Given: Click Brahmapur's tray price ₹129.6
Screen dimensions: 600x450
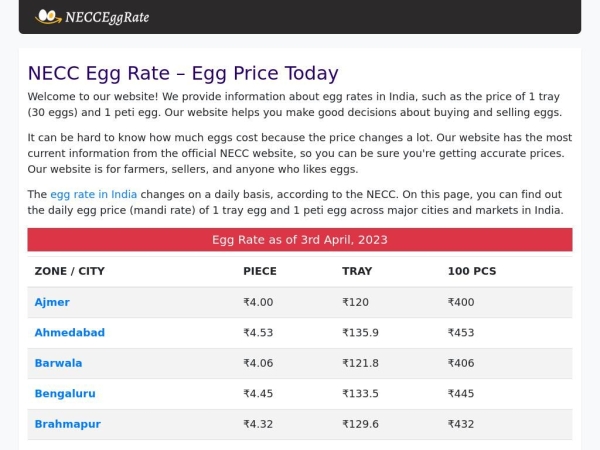Looking at the screenshot, I should (x=360, y=424).
